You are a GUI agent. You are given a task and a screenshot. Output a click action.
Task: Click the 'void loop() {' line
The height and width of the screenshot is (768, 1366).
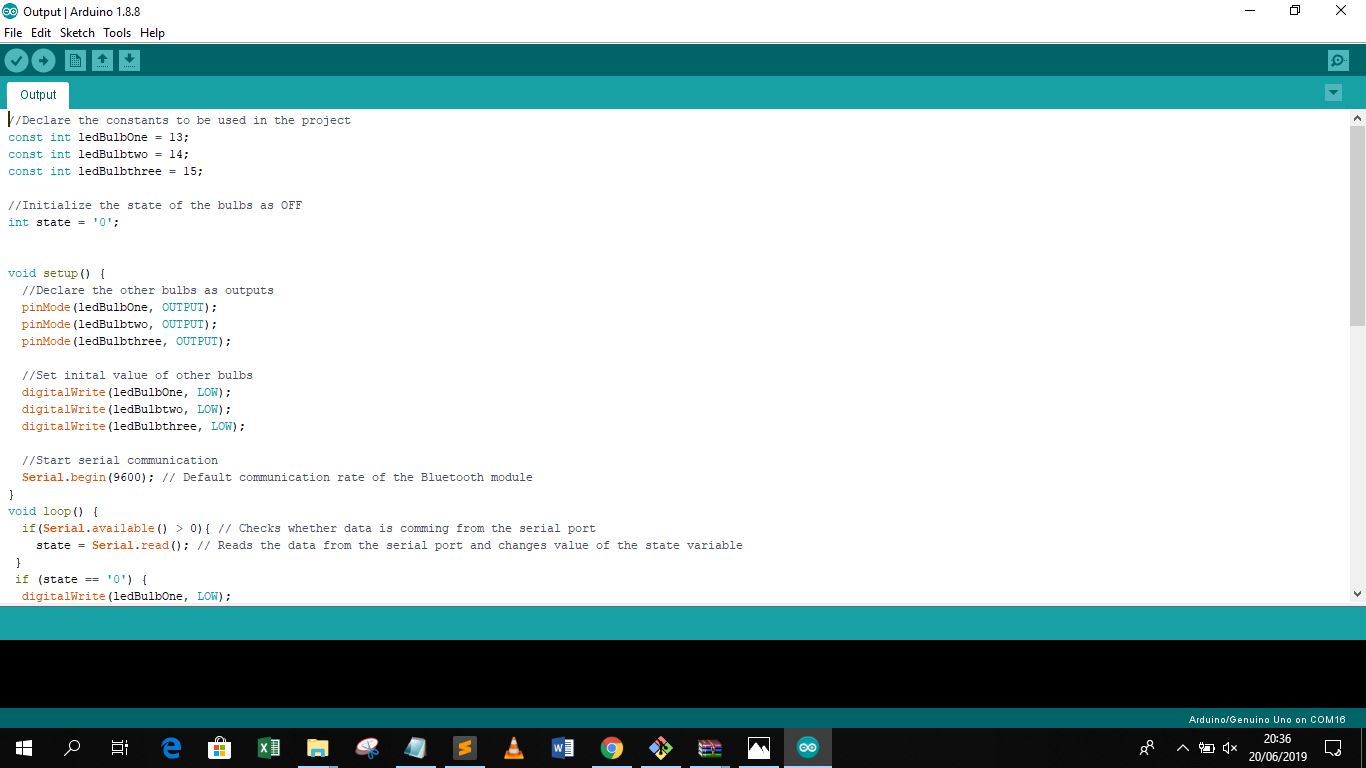point(53,511)
